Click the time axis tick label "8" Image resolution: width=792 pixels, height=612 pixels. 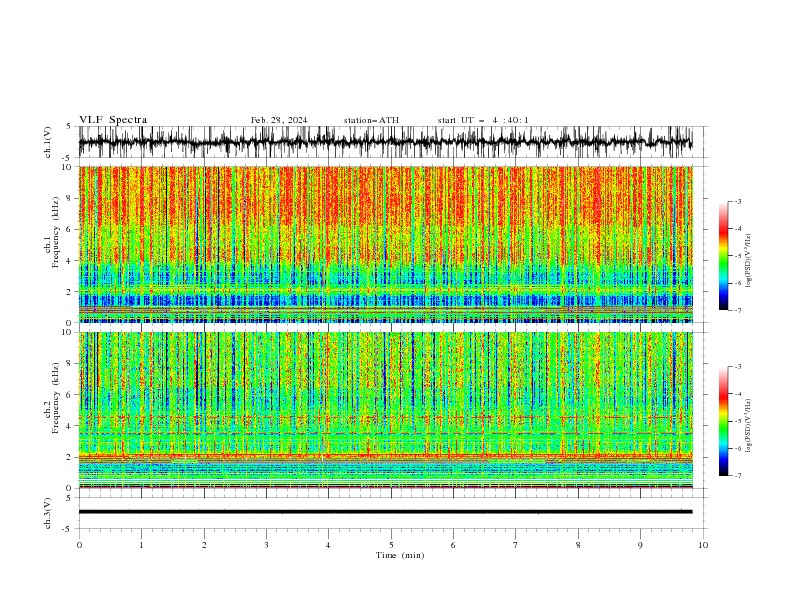point(578,545)
